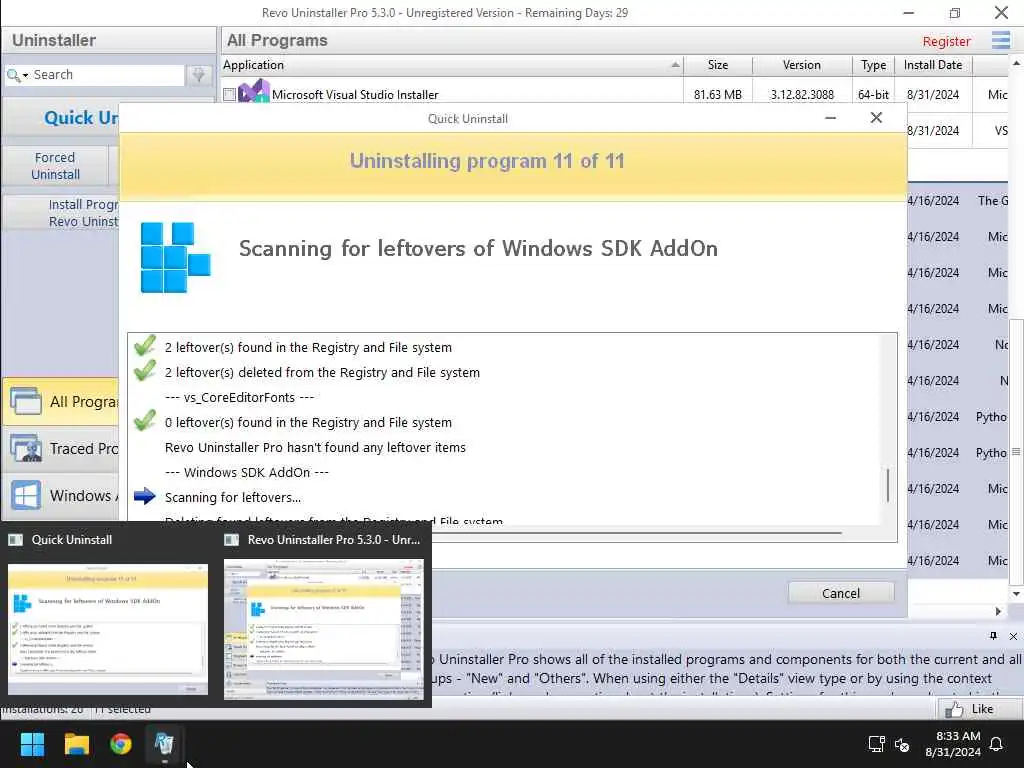The image size is (1024, 768).
Task: Open the Register link
Action: tap(946, 41)
